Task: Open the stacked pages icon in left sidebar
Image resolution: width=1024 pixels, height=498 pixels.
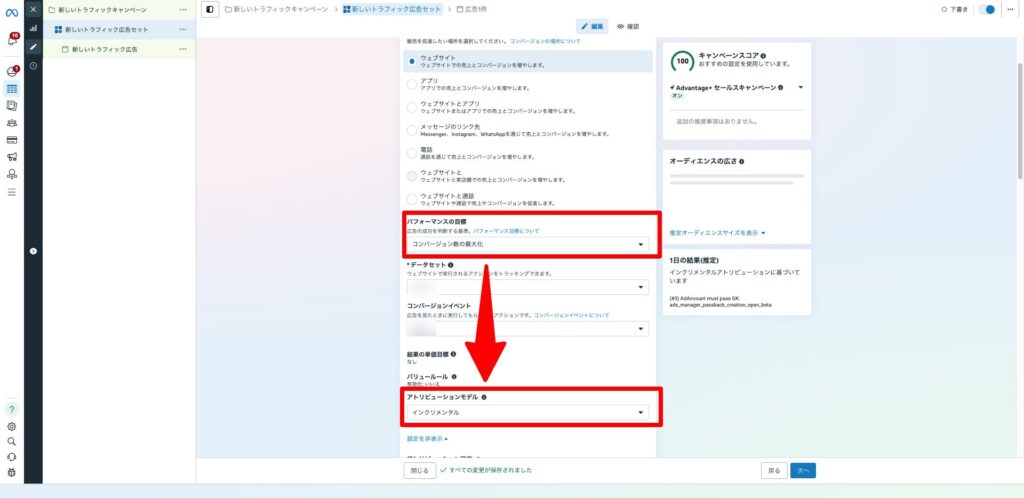Action: 12,106
